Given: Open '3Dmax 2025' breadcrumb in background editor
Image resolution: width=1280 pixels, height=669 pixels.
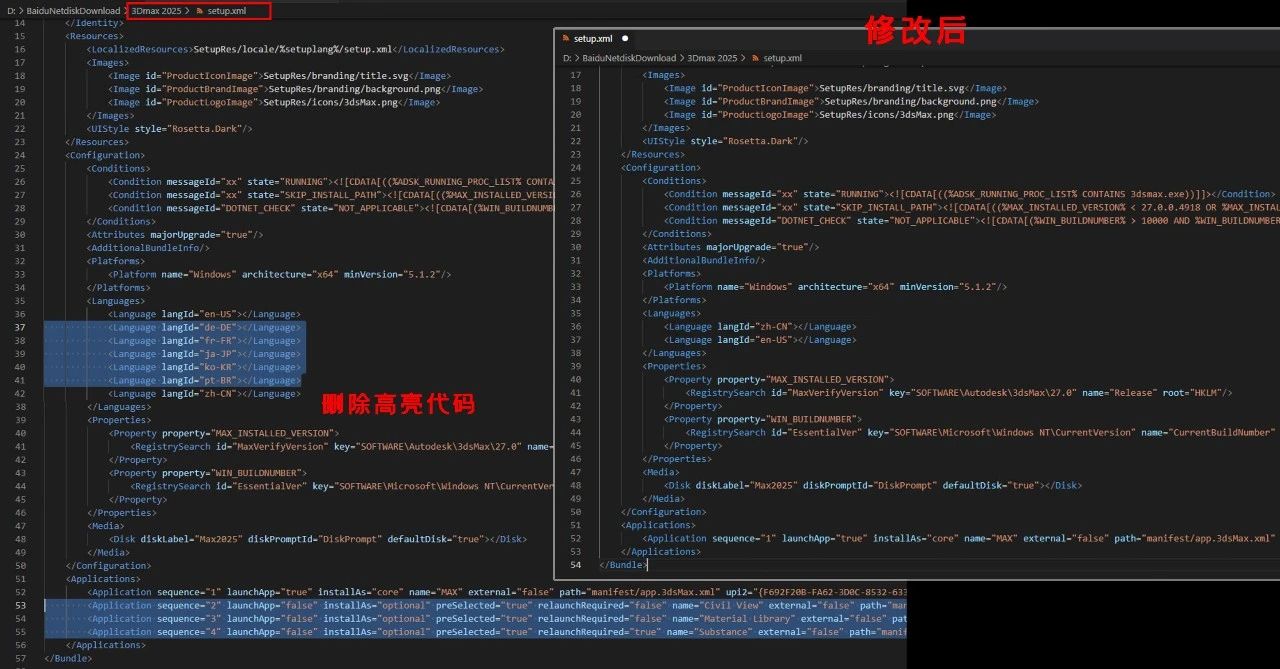Looking at the screenshot, I should 156,10.
